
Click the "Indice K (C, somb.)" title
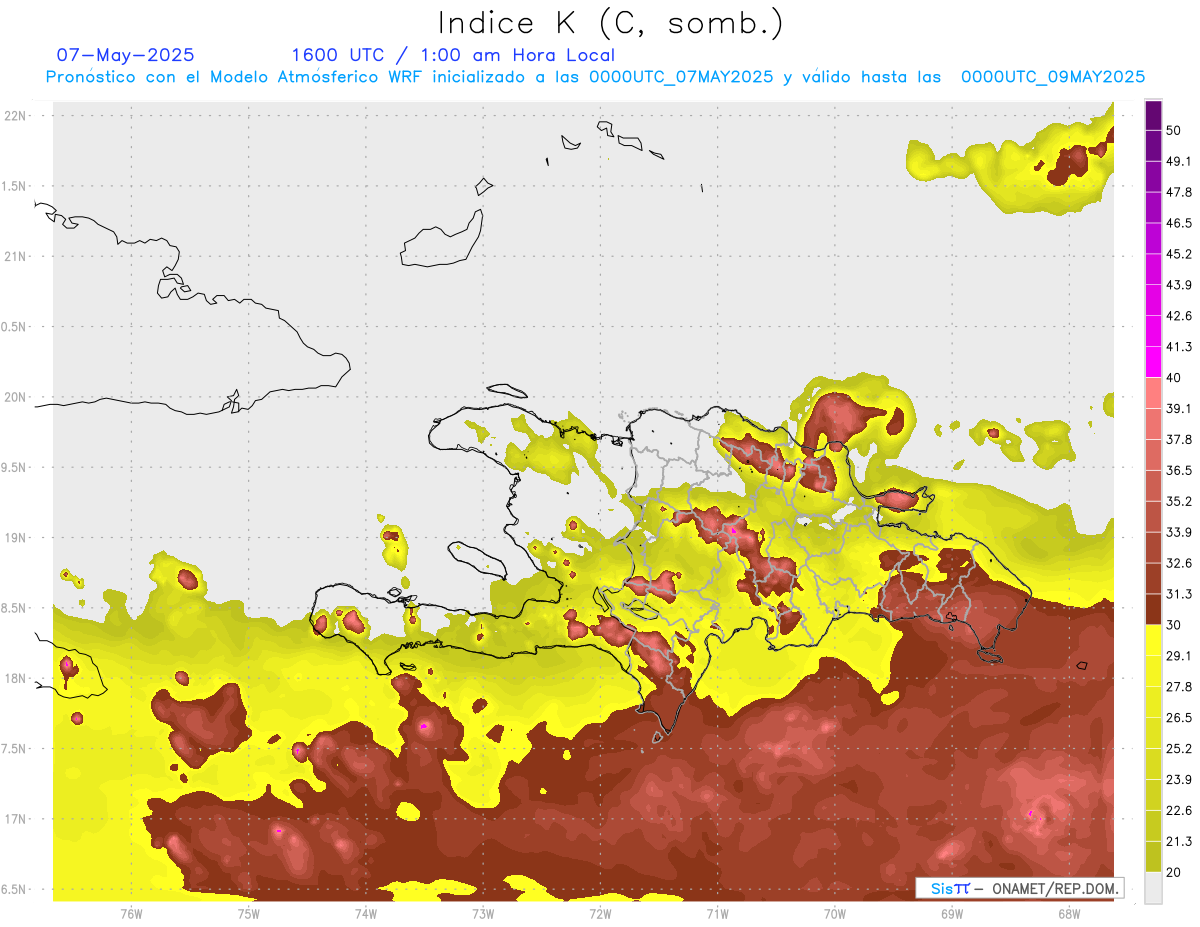click(610, 23)
